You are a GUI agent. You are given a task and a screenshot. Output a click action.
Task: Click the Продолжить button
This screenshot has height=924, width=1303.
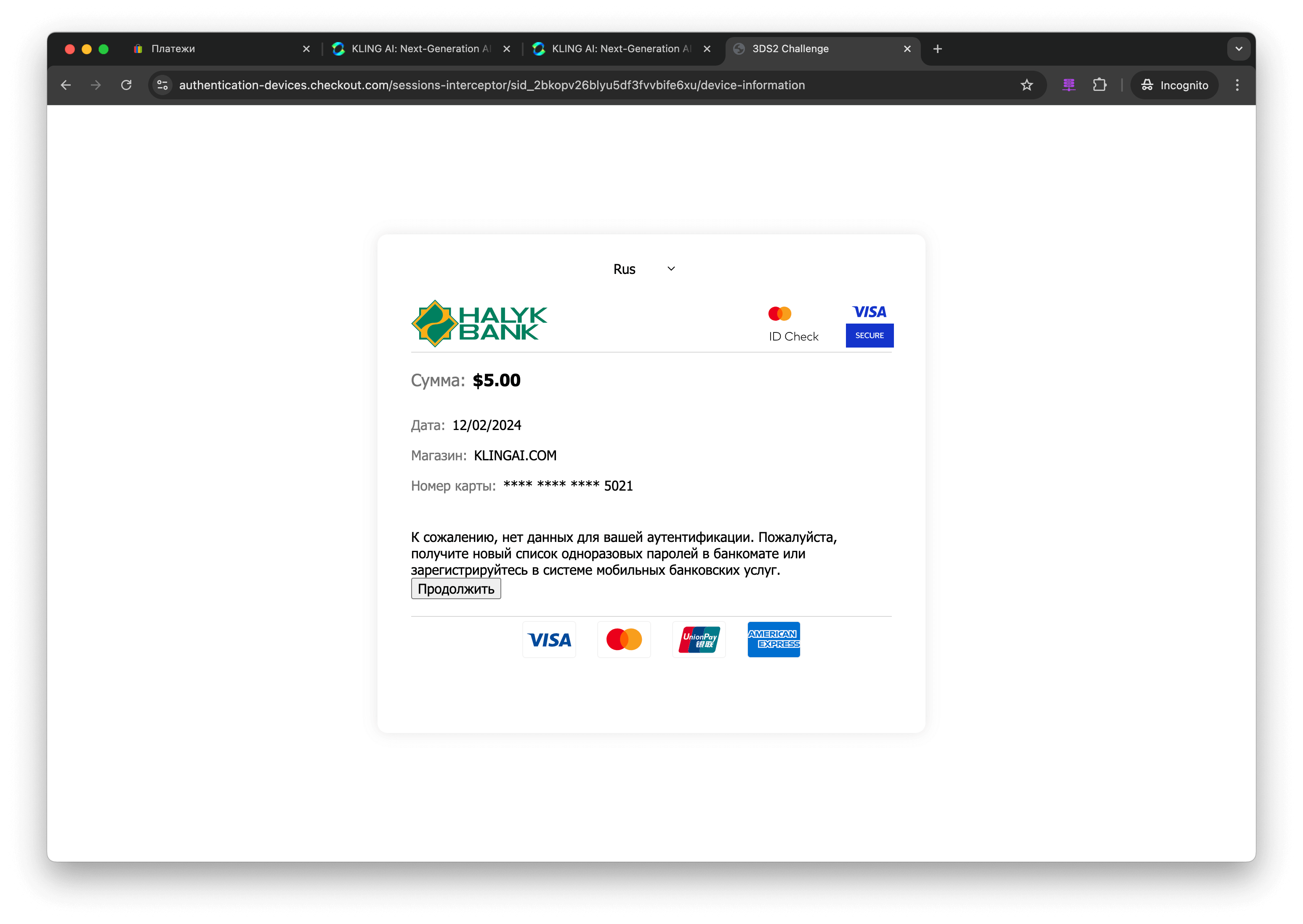point(456,589)
